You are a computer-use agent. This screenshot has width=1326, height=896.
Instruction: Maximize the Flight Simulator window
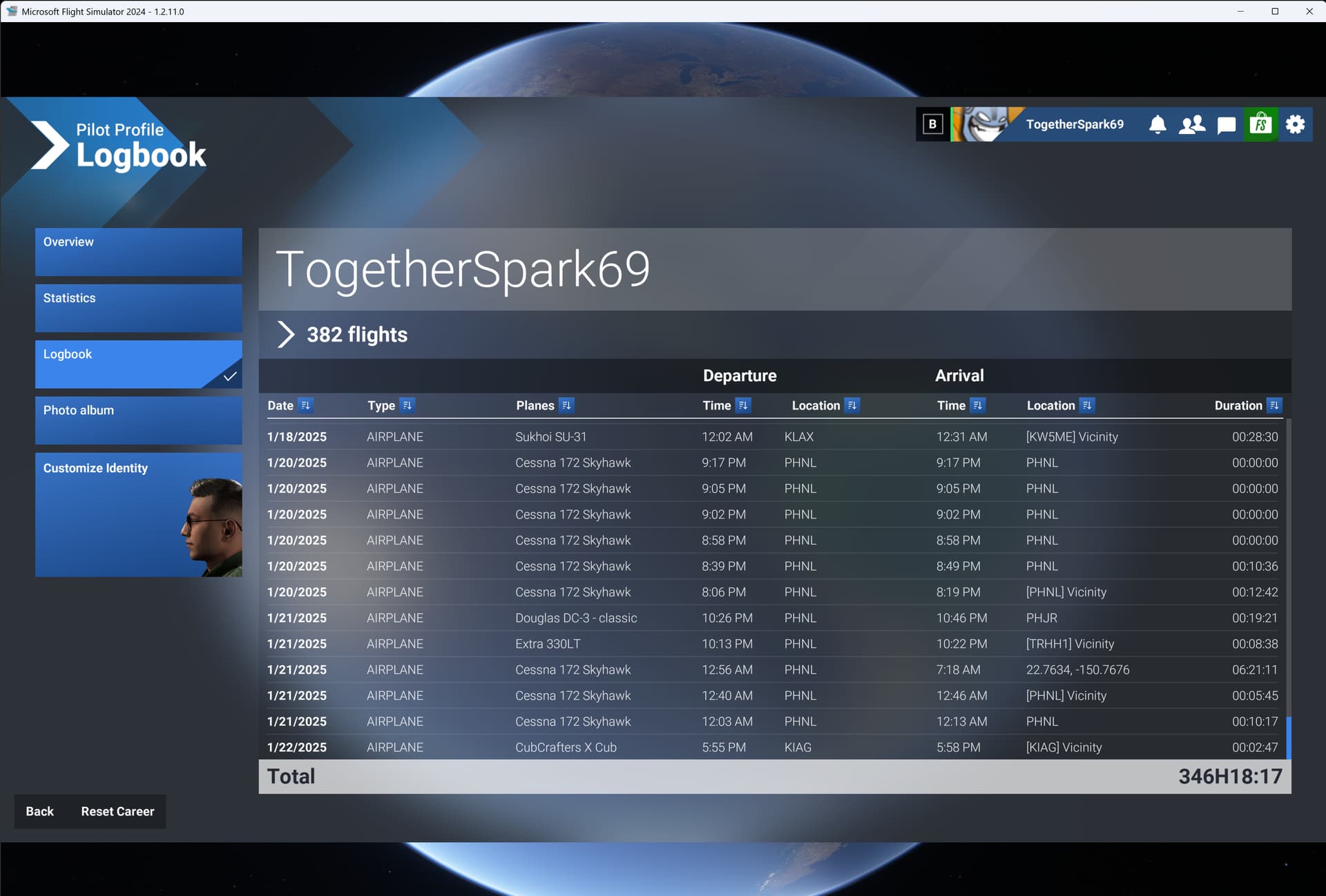pyautogui.click(x=1275, y=11)
